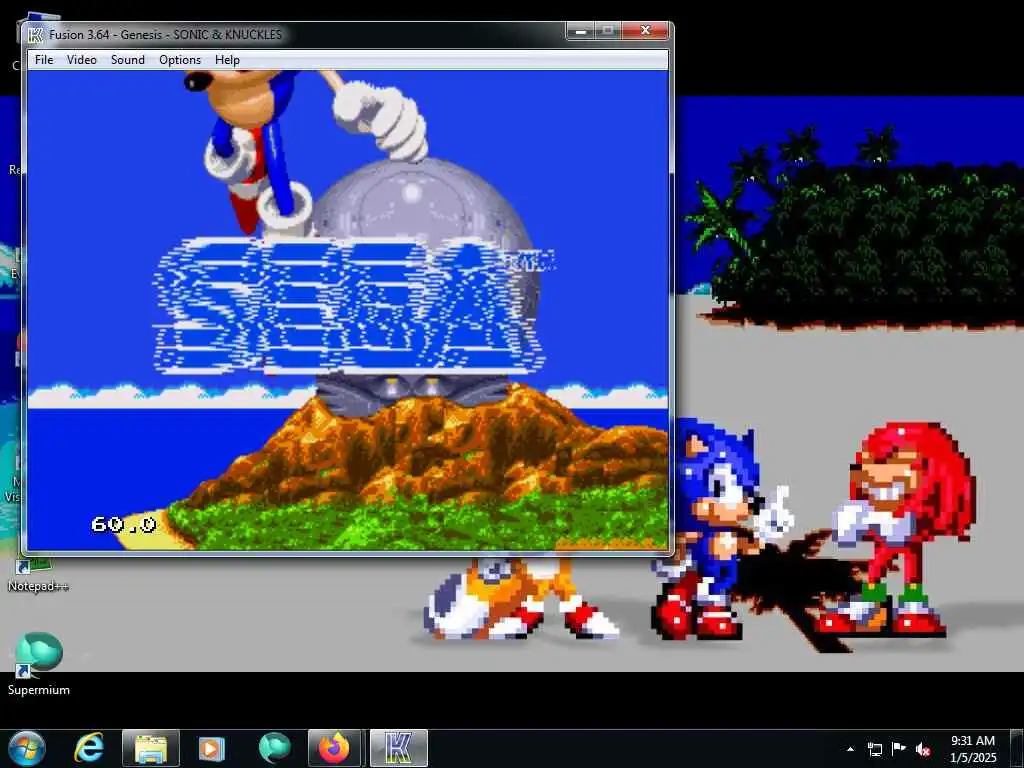The width and height of the screenshot is (1024, 768).
Task: Maximize the Fusion emulator window
Action: click(x=608, y=31)
